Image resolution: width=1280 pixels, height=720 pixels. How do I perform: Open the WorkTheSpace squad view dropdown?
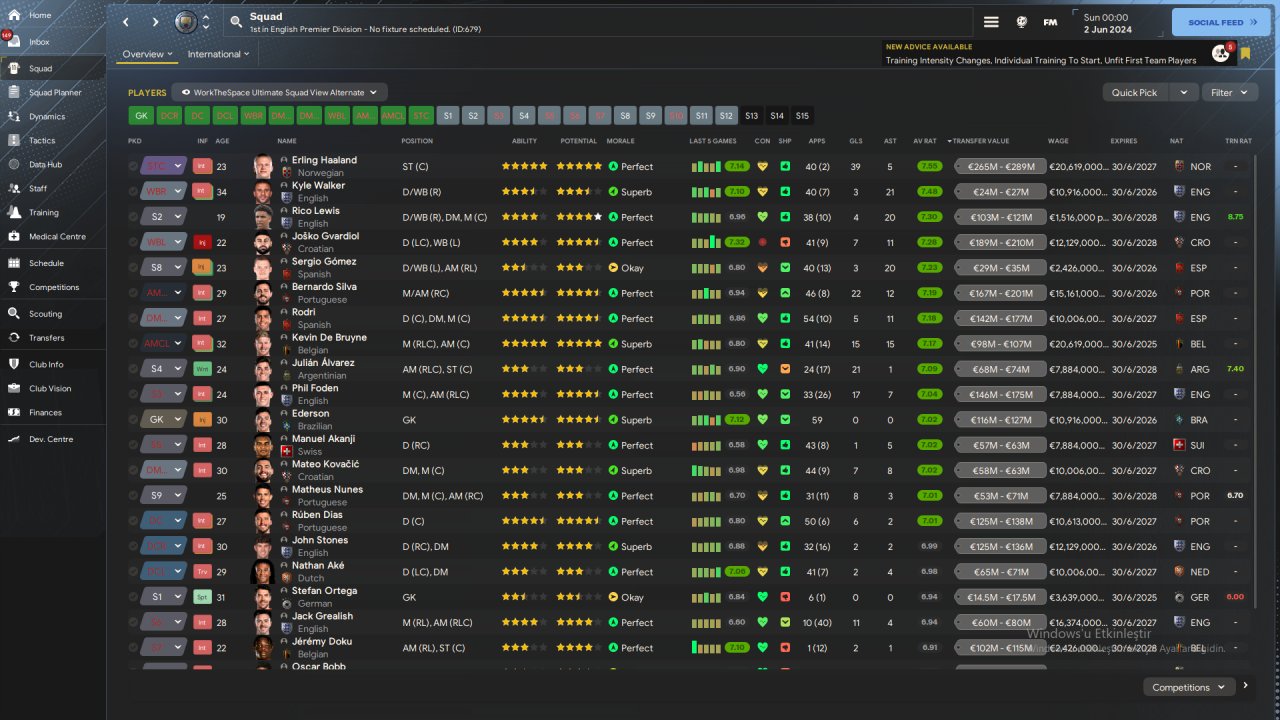click(x=279, y=92)
